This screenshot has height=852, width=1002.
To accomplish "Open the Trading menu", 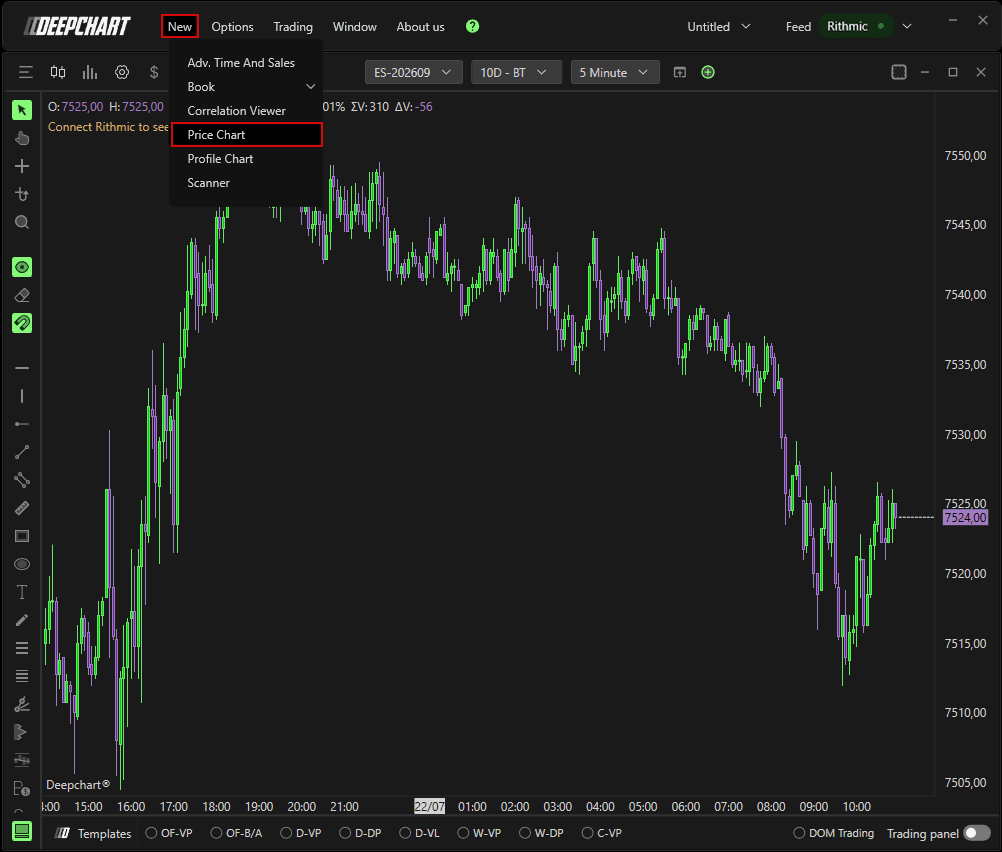I will click(x=293, y=26).
